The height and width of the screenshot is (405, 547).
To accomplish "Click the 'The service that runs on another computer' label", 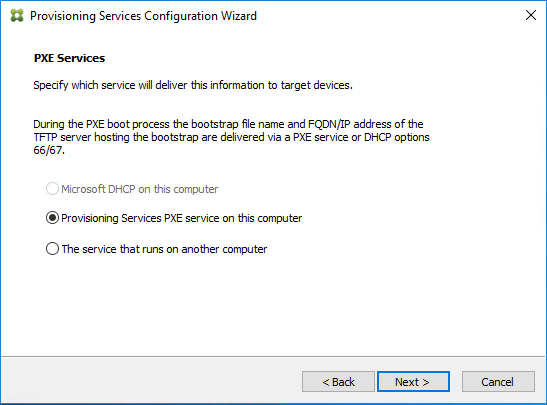I will pyautogui.click(x=164, y=249).
